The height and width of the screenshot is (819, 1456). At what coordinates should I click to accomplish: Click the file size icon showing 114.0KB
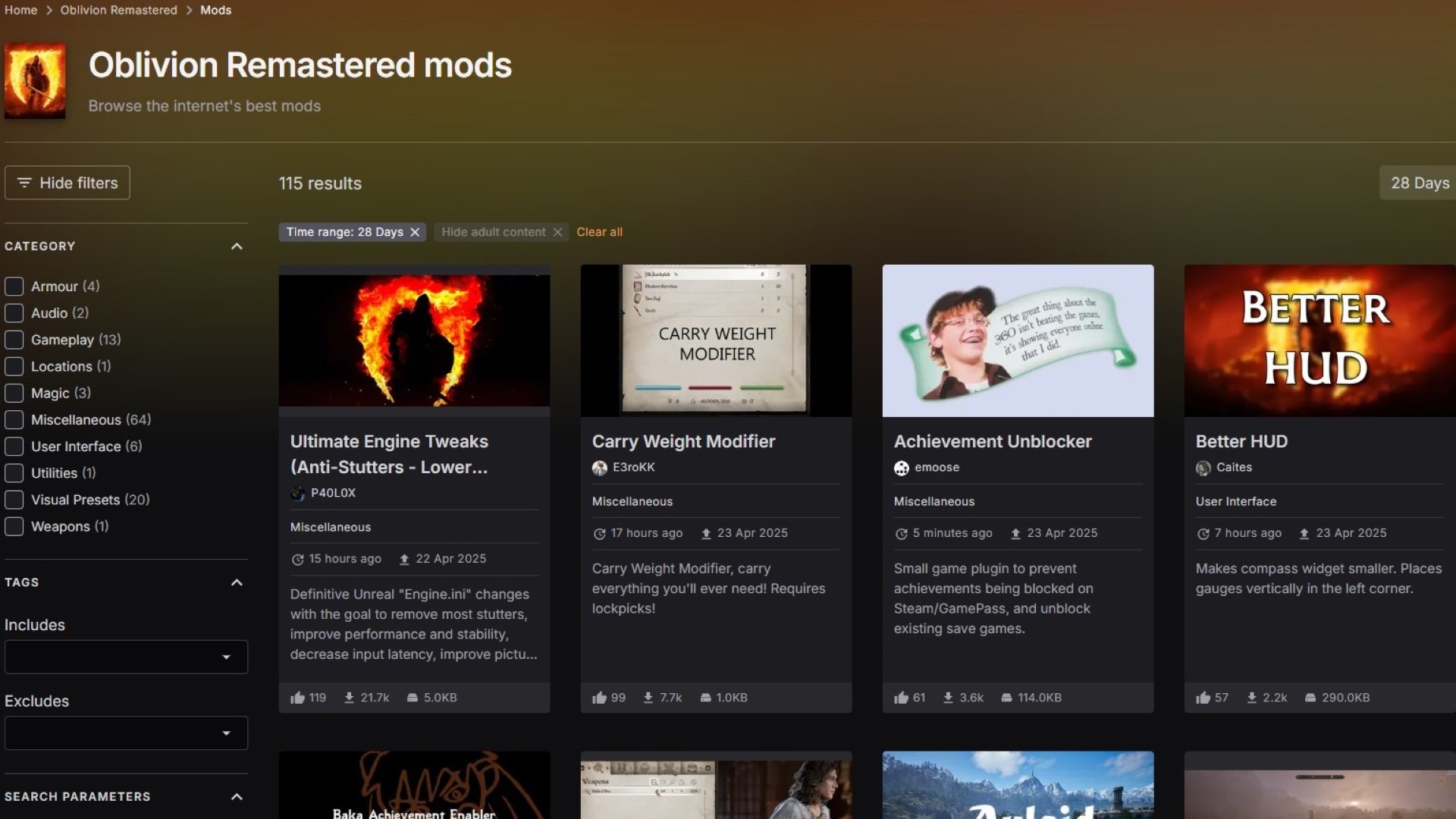tap(1006, 698)
